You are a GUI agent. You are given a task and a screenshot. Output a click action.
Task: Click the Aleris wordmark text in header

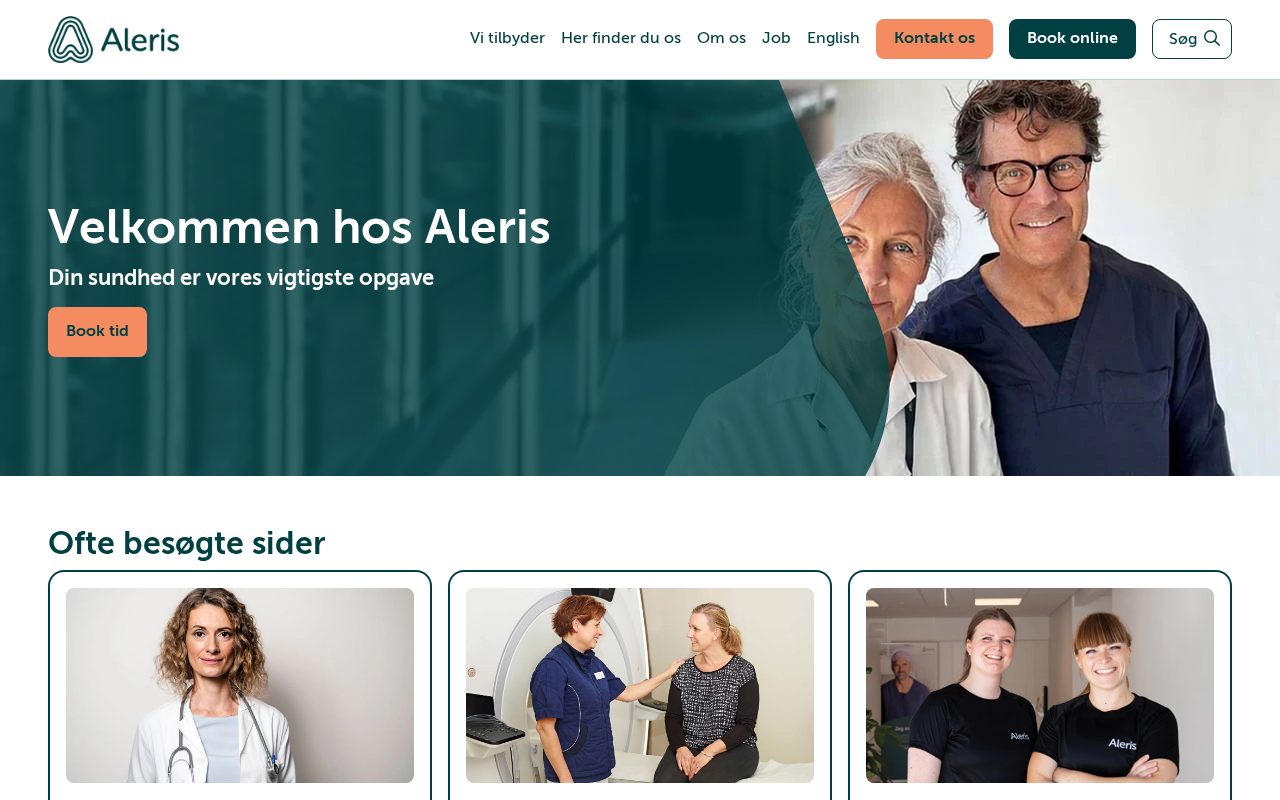(x=140, y=40)
